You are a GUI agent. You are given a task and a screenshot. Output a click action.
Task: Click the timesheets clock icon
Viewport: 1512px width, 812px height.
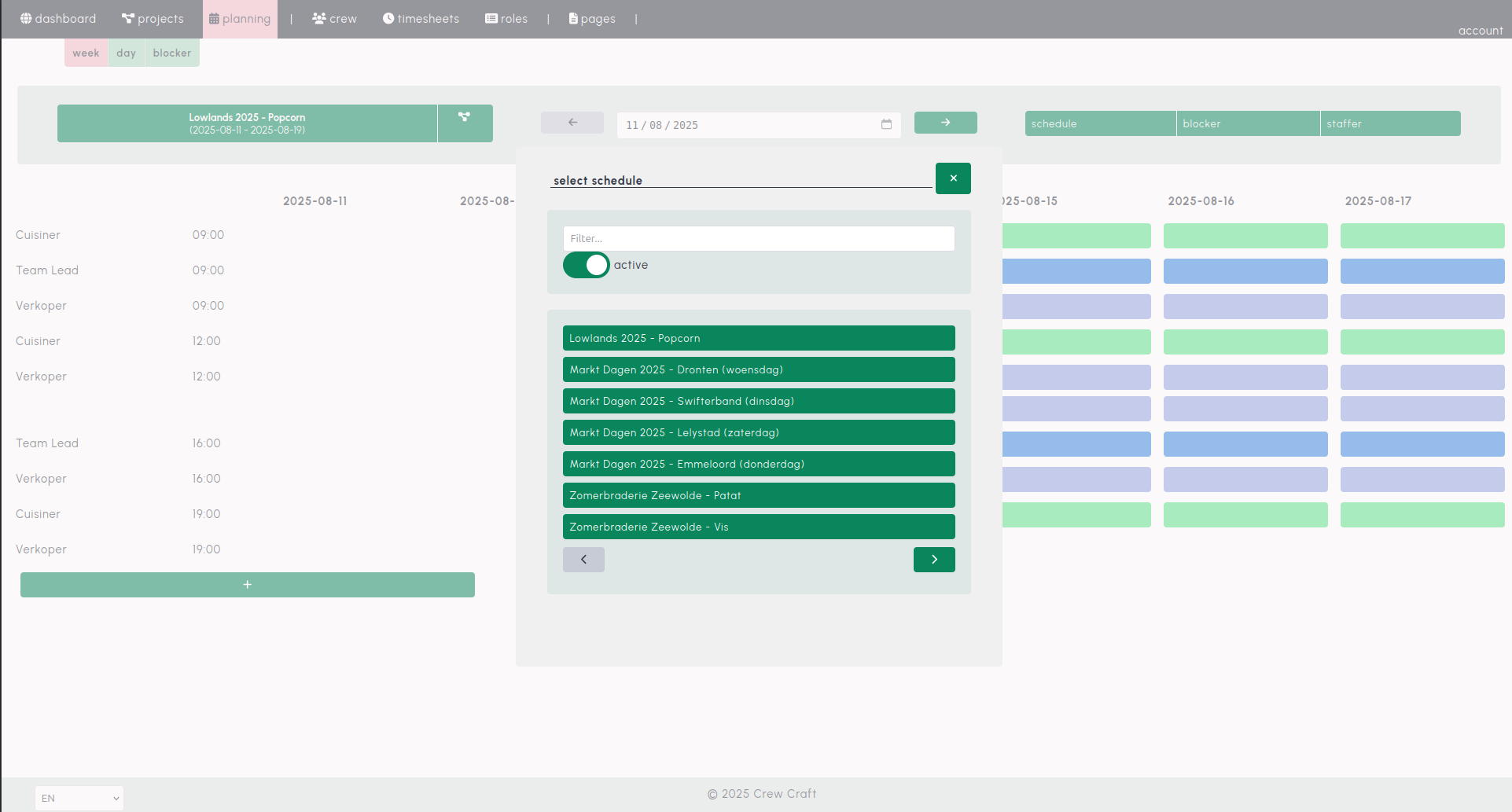(x=388, y=18)
